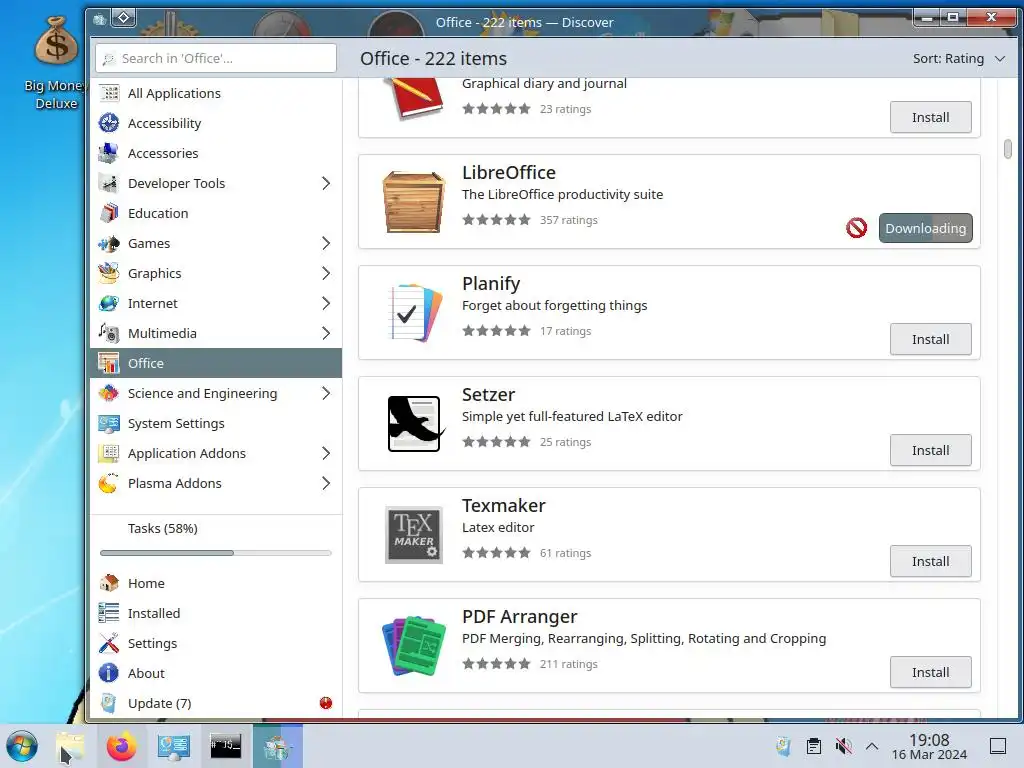Open the terminal from the taskbar
Screen dimensions: 1024x768
pyautogui.click(x=225, y=746)
